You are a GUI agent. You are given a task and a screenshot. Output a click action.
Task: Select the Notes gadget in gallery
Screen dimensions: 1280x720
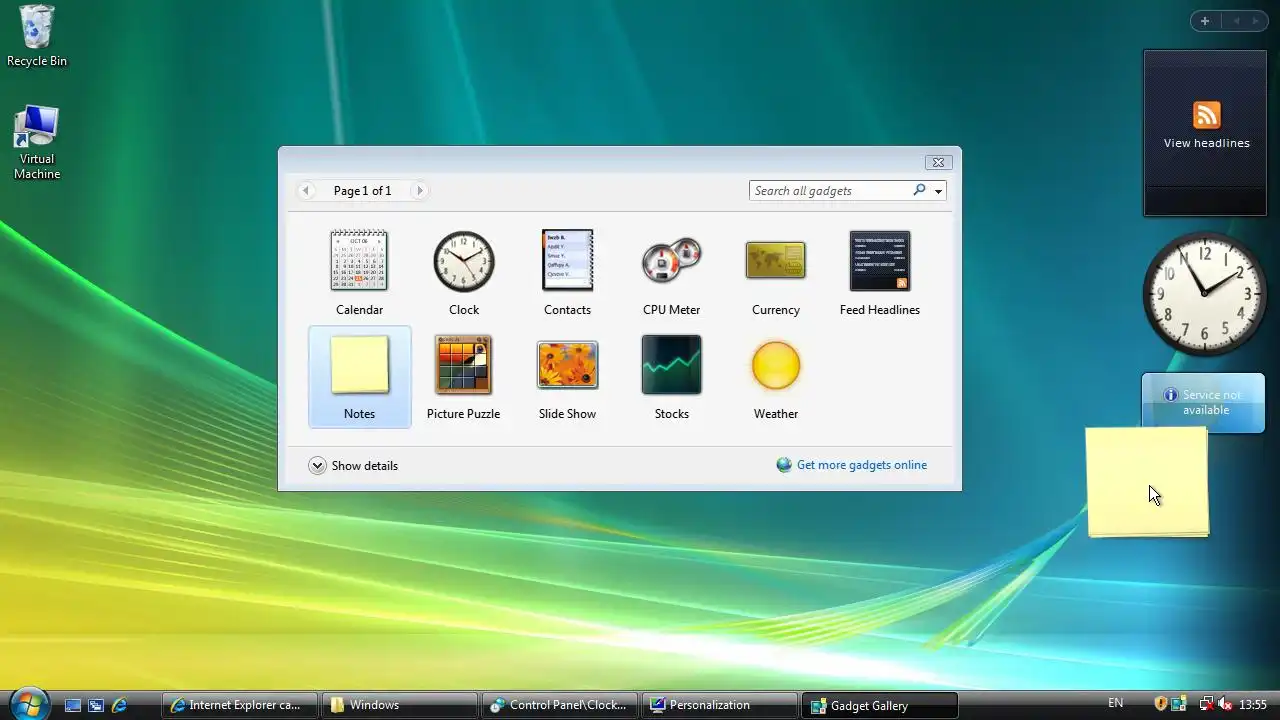click(x=359, y=377)
